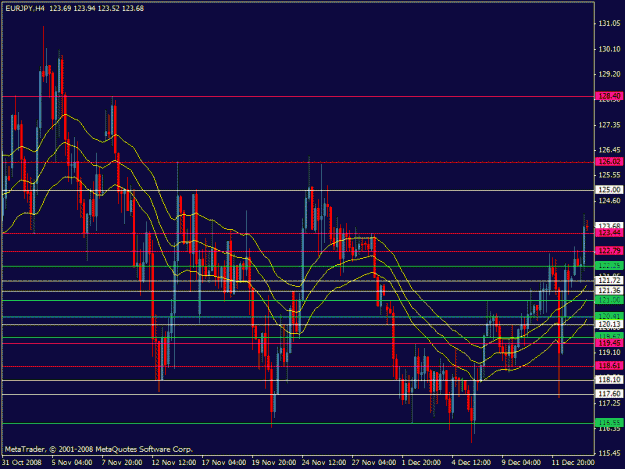The image size is (625, 469).
Task: Select the 125.00 white price level label
Action: [x=609, y=190]
